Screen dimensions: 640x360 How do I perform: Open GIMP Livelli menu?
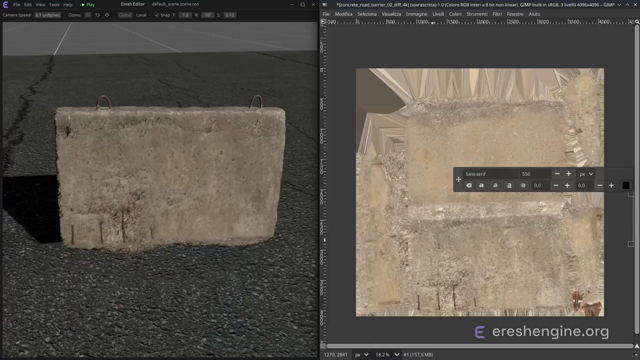coord(438,14)
